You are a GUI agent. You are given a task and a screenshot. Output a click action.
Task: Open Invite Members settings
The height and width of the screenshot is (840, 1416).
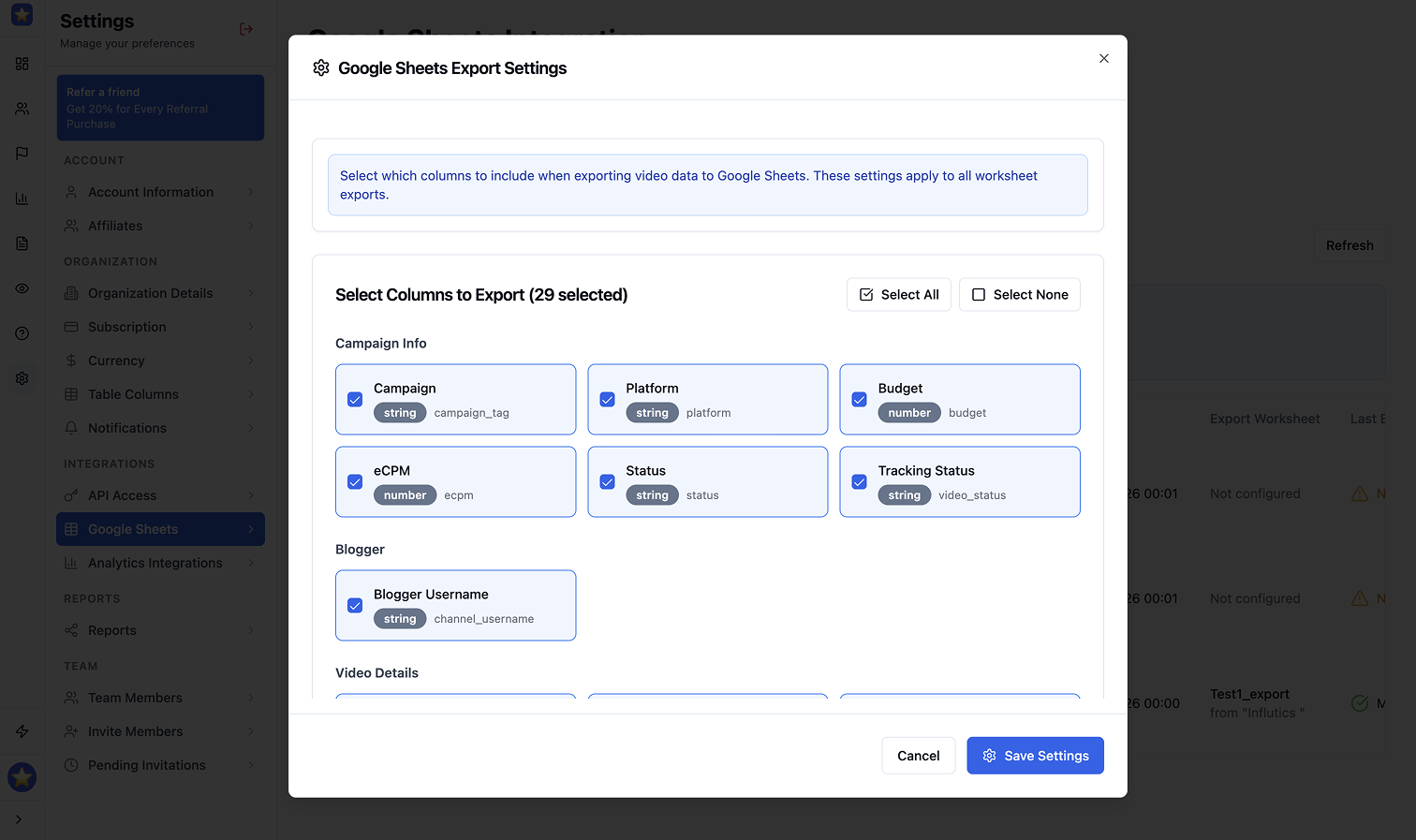coord(160,731)
